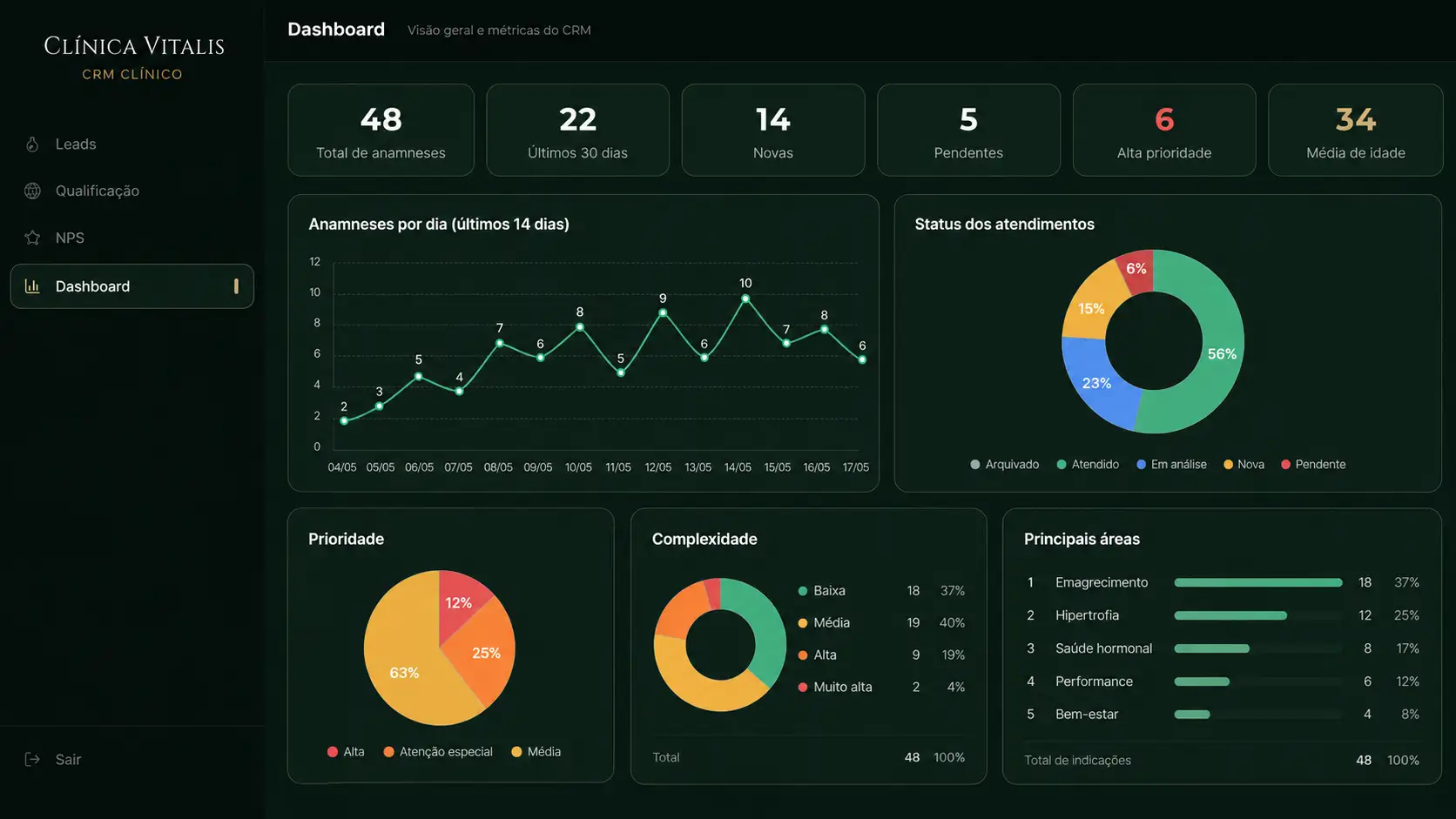Click the 13/05 date axis label
This screenshot has width=1456, height=819.
click(x=698, y=467)
